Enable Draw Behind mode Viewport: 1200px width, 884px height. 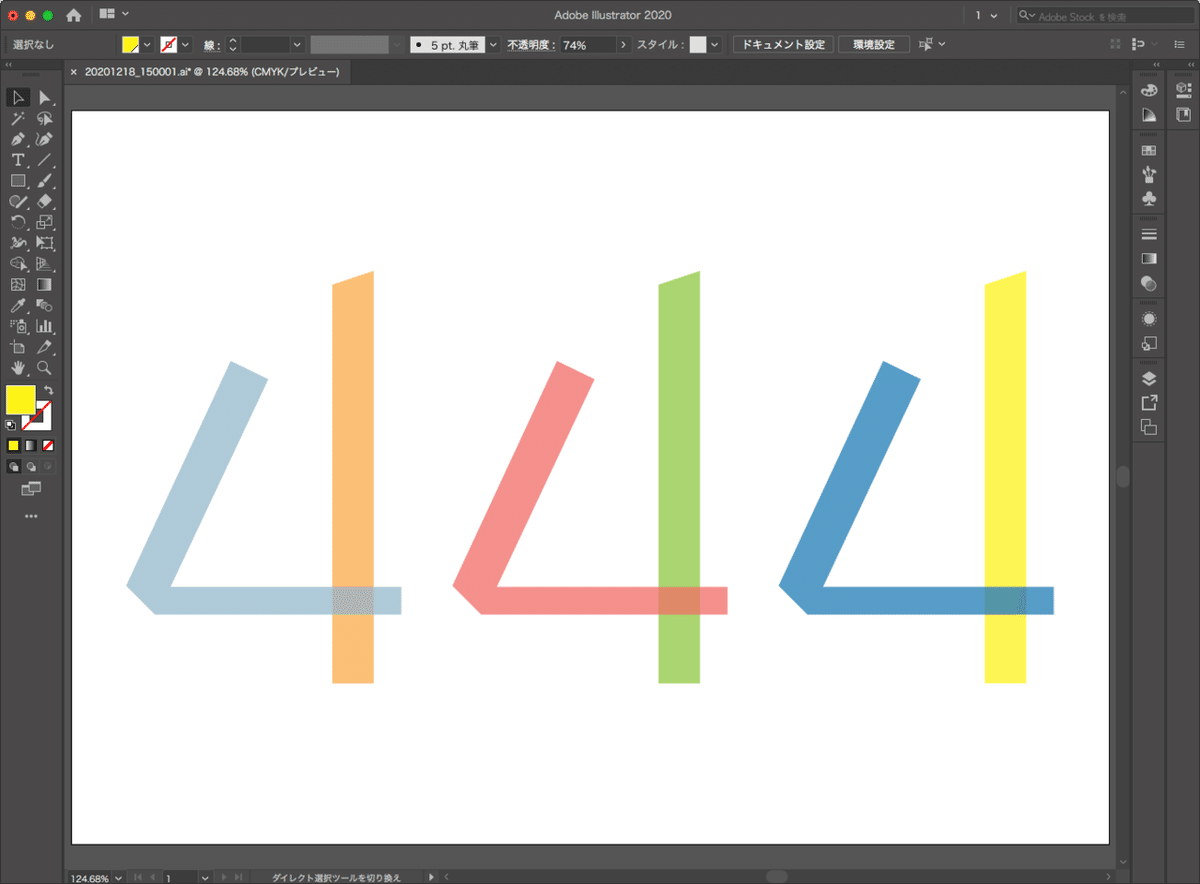pos(31,466)
